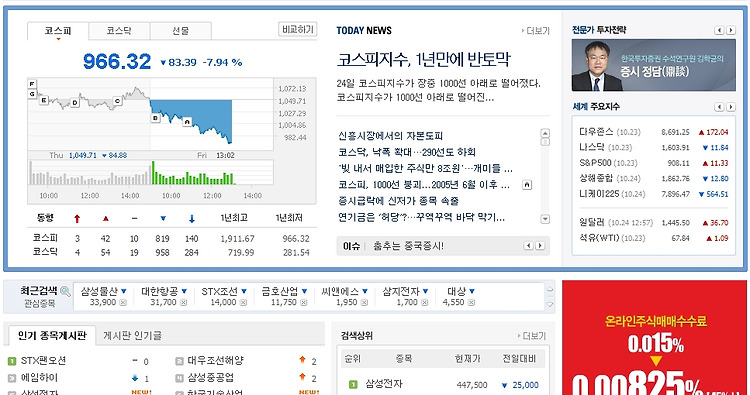Show next 이슈 item with right arrow

click(540, 246)
